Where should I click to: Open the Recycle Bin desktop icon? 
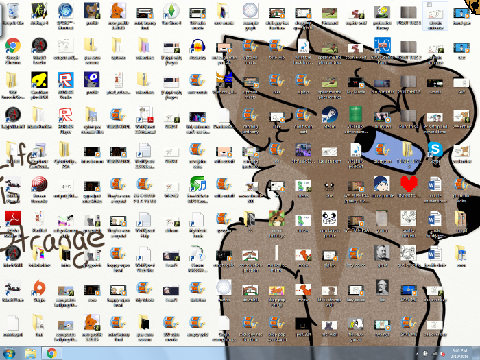(13, 11)
